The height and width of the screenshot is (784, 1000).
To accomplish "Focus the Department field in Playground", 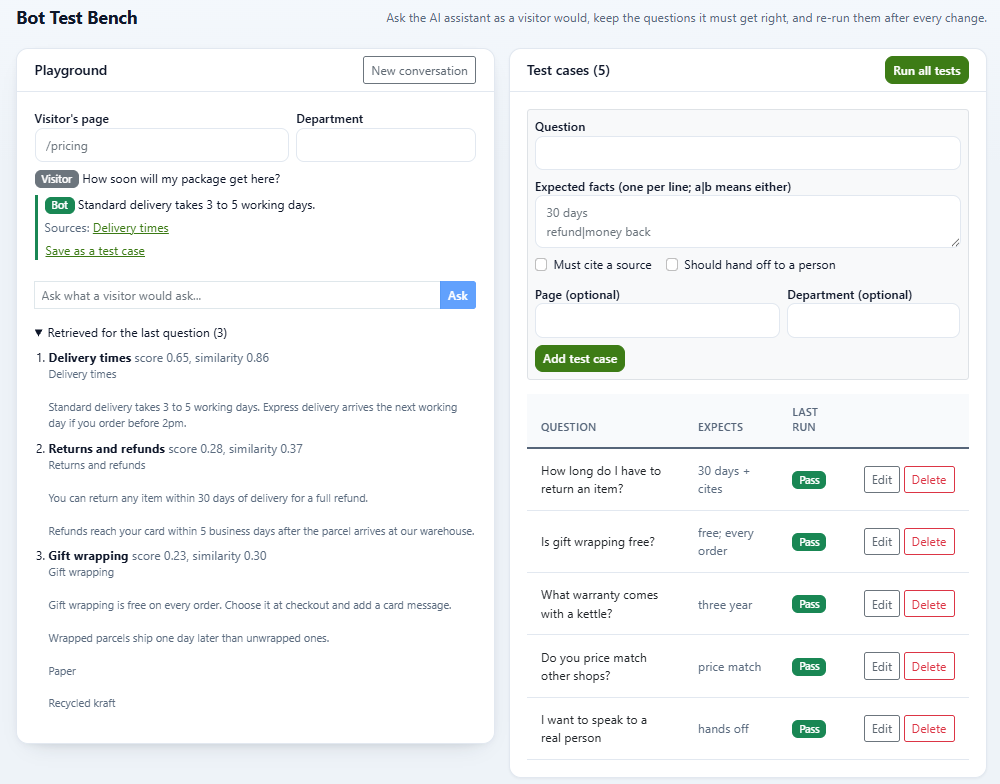I will tap(386, 145).
